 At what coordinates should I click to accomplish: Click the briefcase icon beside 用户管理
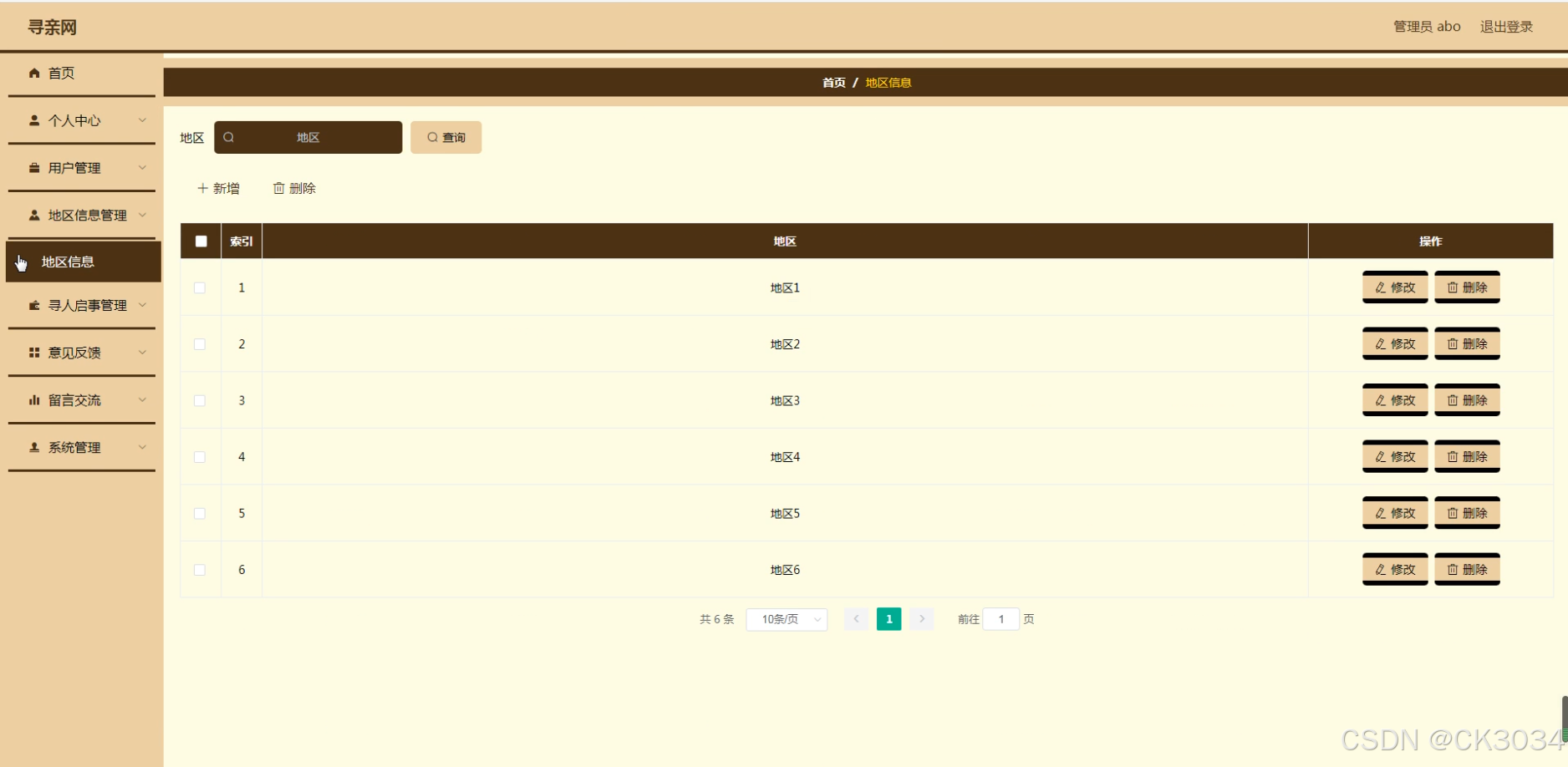[x=34, y=168]
